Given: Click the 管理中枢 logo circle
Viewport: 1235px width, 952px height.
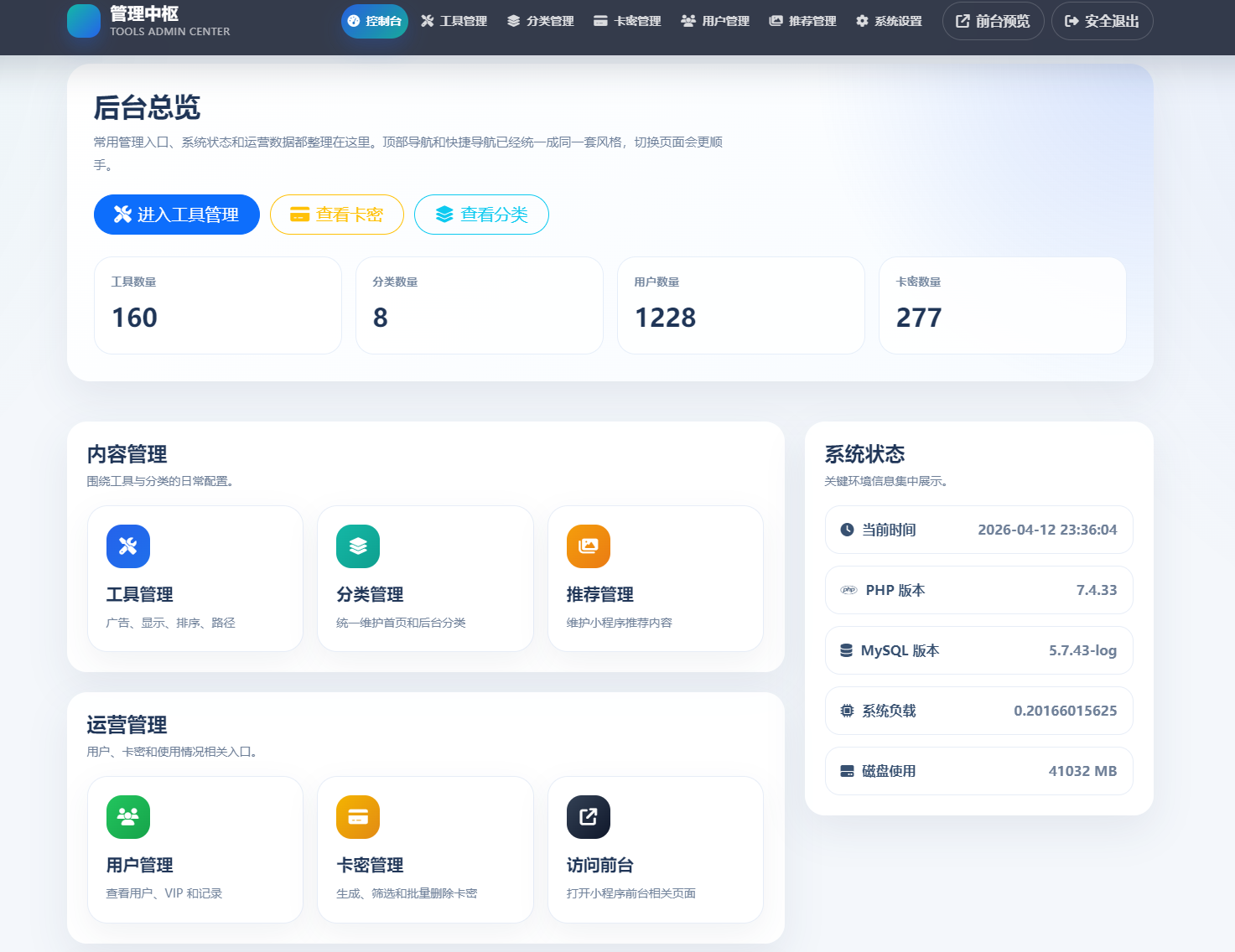Looking at the screenshot, I should point(84,21).
